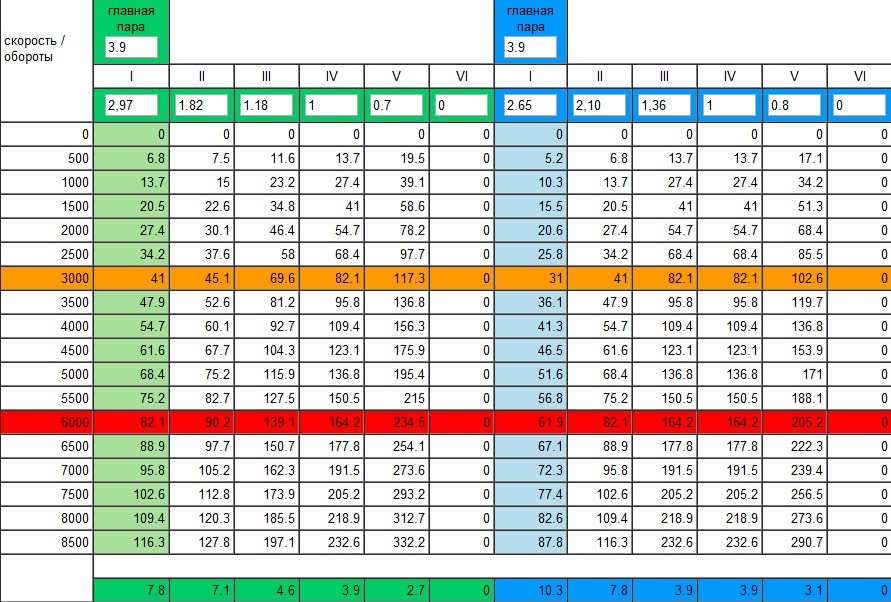Edit the 2.65 gear ratio field
The width and height of the screenshot is (891, 602).
coord(530,105)
